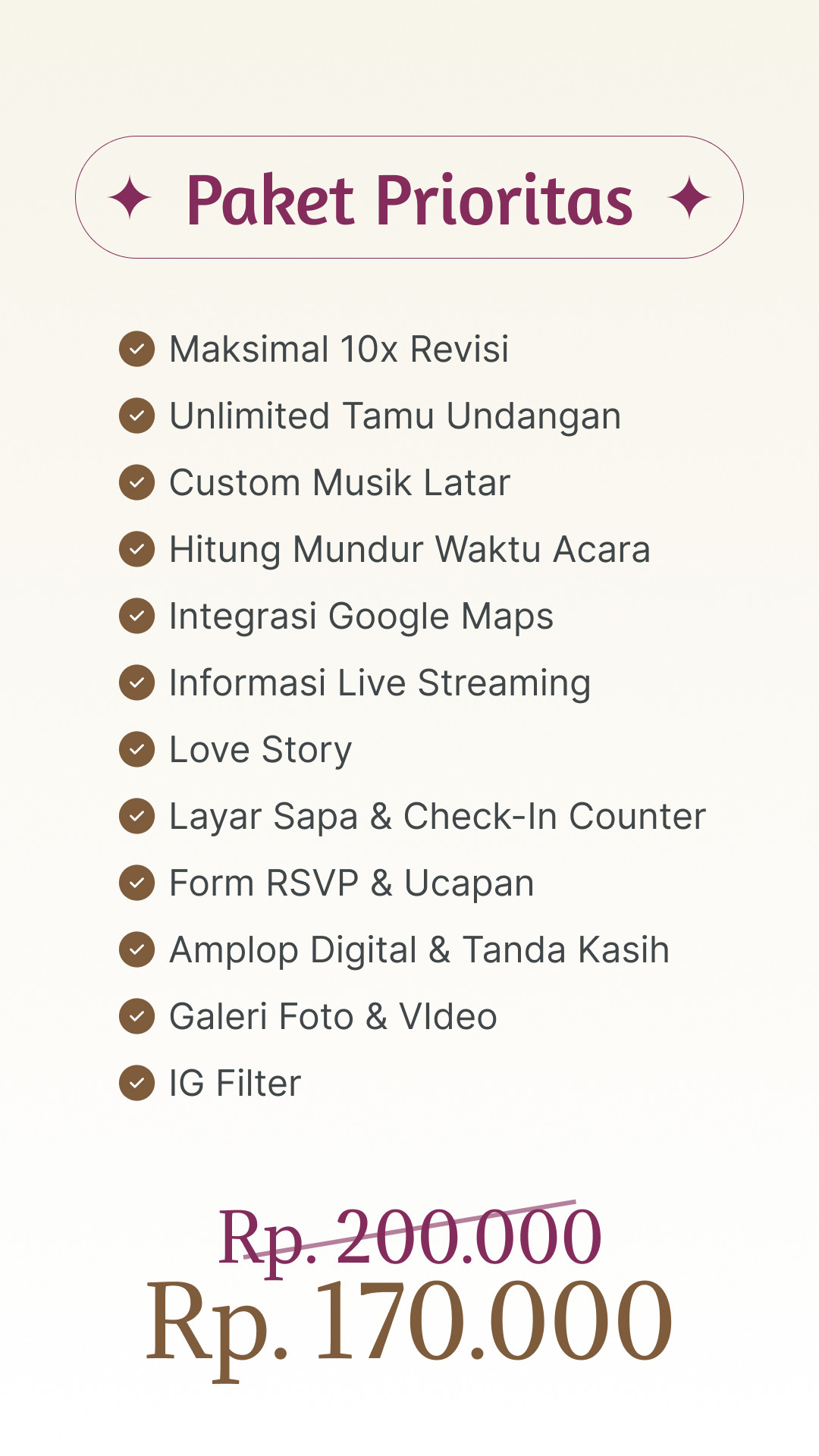
Task: Tap the check icon beside Form RSVP & Ucapan
Action: [137, 883]
